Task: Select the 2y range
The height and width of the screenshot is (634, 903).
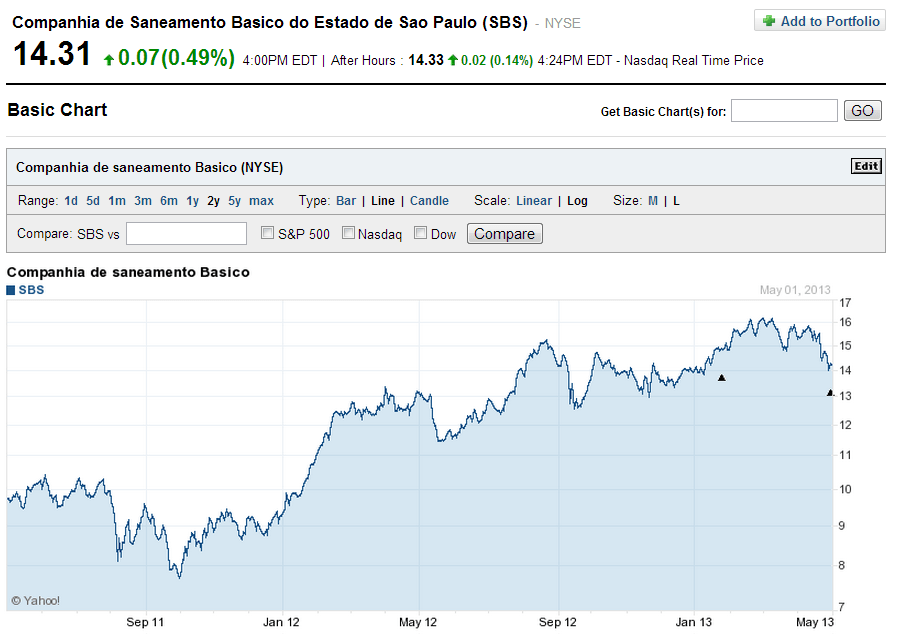Action: [214, 201]
